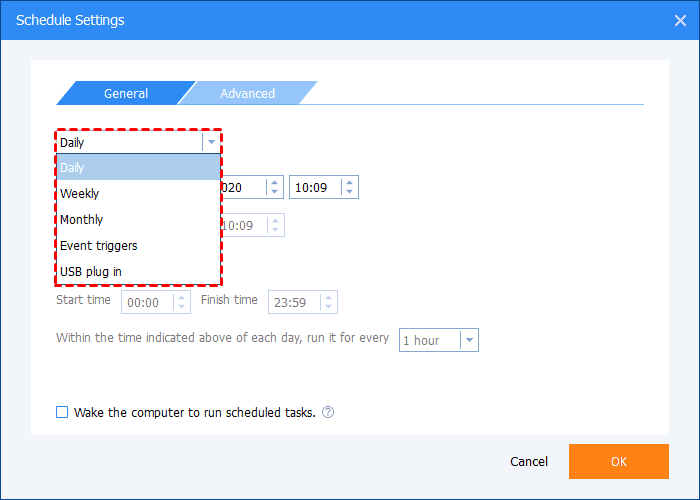Image resolution: width=700 pixels, height=500 pixels.
Task: Click the Cancel button
Action: click(529, 462)
